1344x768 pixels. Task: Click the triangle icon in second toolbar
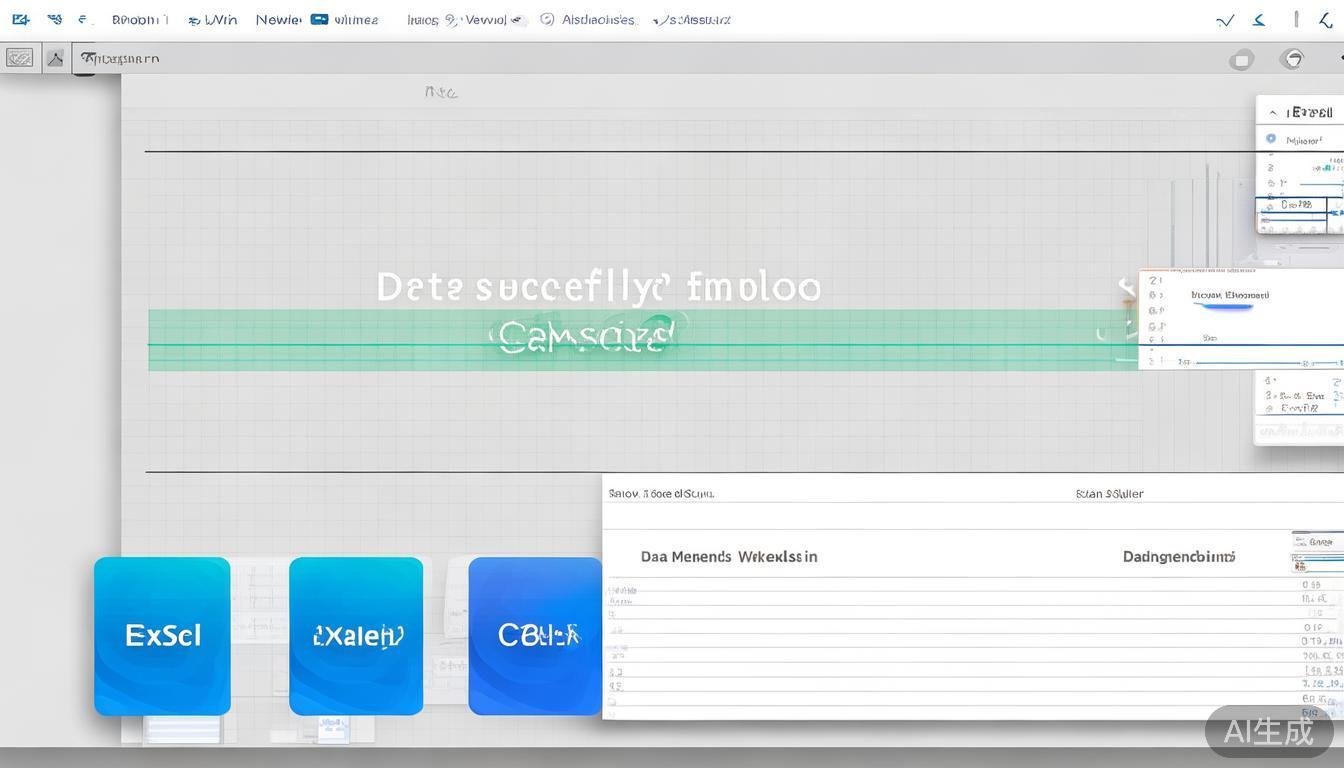tap(55, 58)
